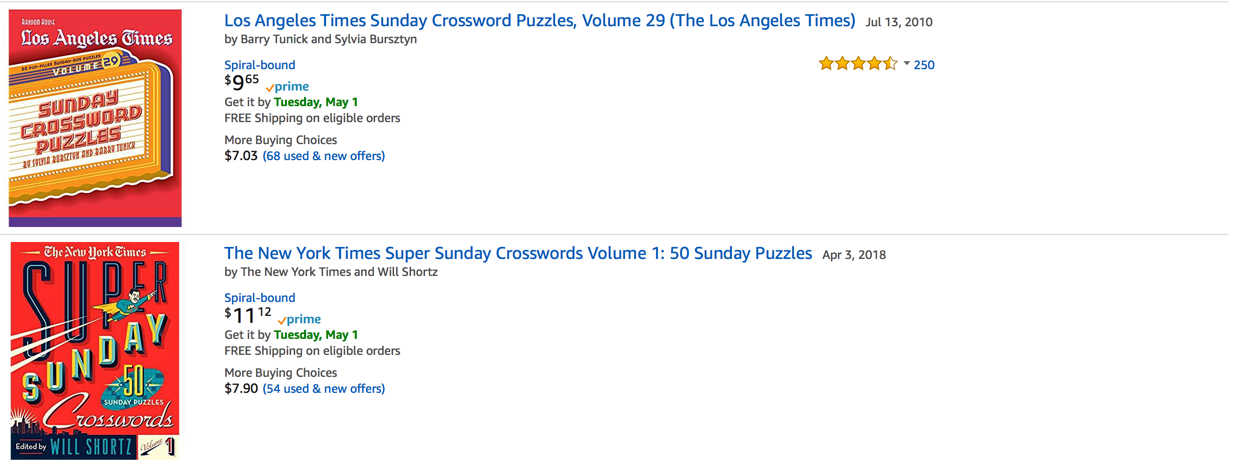Expand the ratings dropdown arrow beside 250
Viewport: 1243px width, 467px height.
click(x=906, y=64)
